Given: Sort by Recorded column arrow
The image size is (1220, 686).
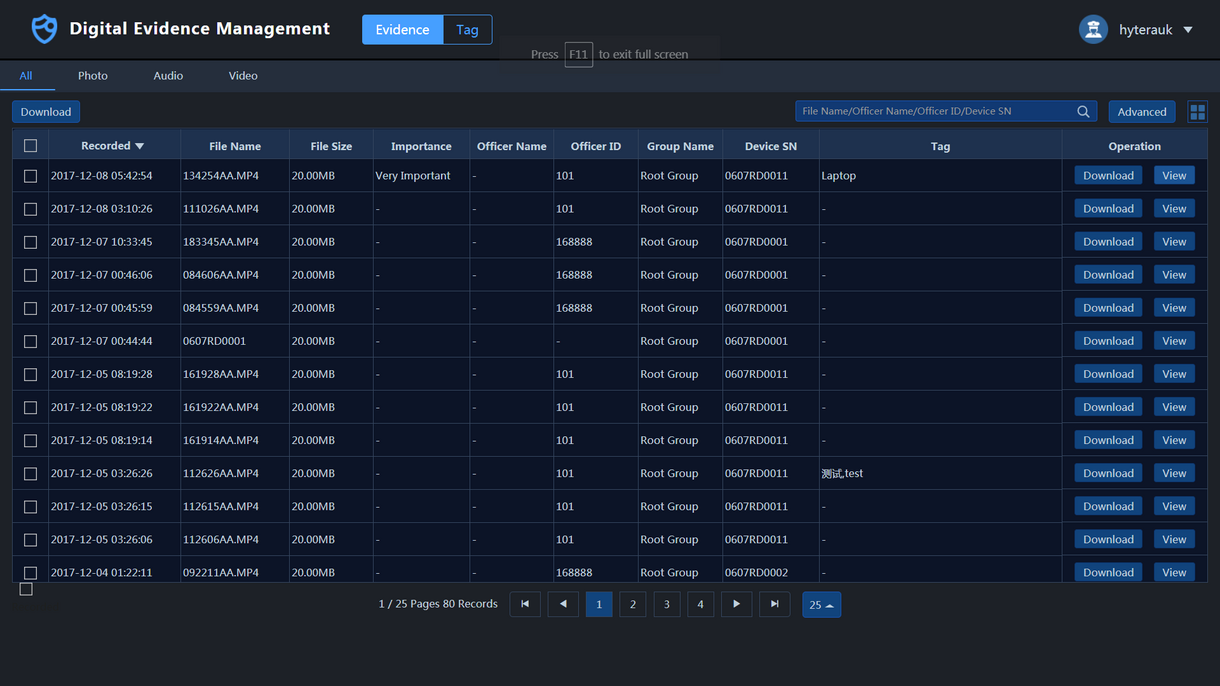Looking at the screenshot, I should [140, 146].
